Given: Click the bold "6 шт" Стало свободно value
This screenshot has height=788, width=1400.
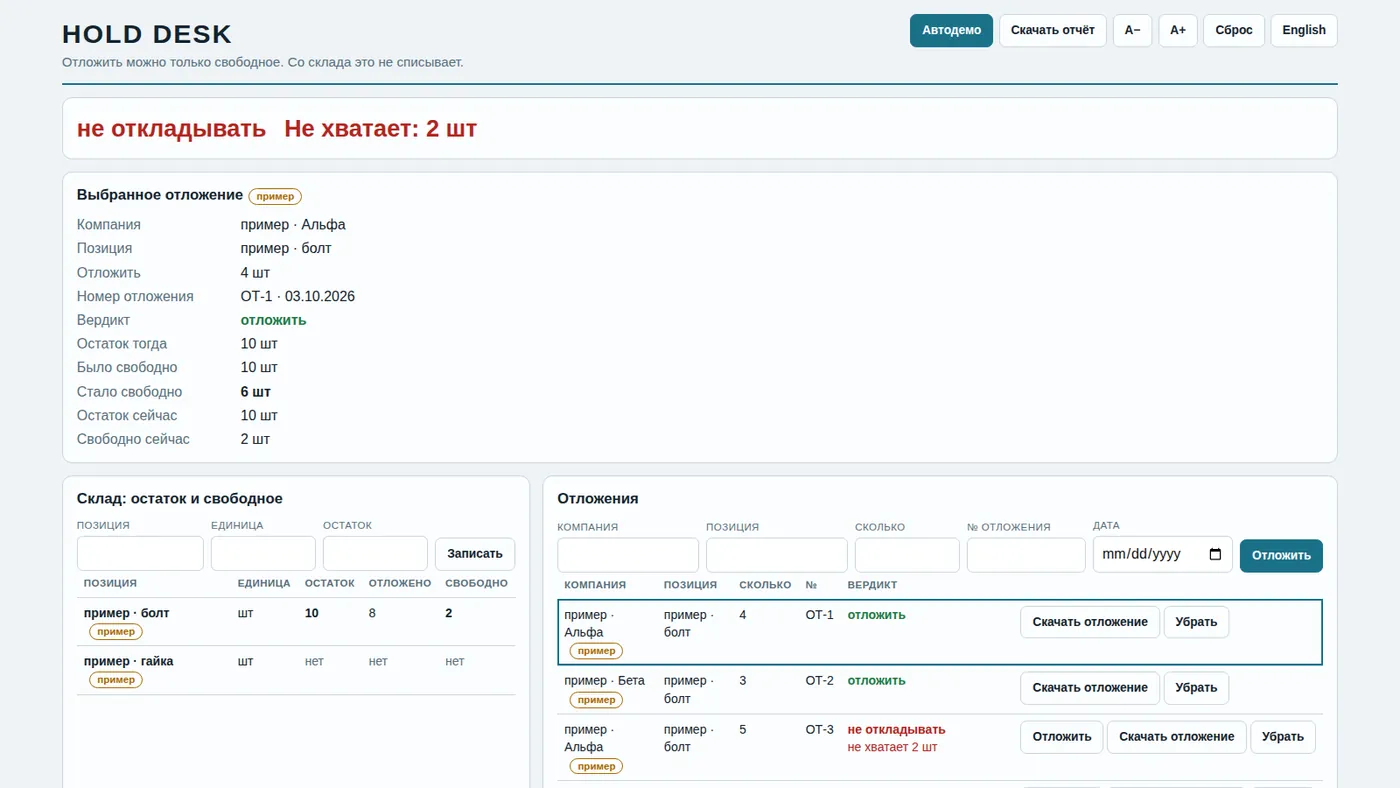Looking at the screenshot, I should (256, 392).
